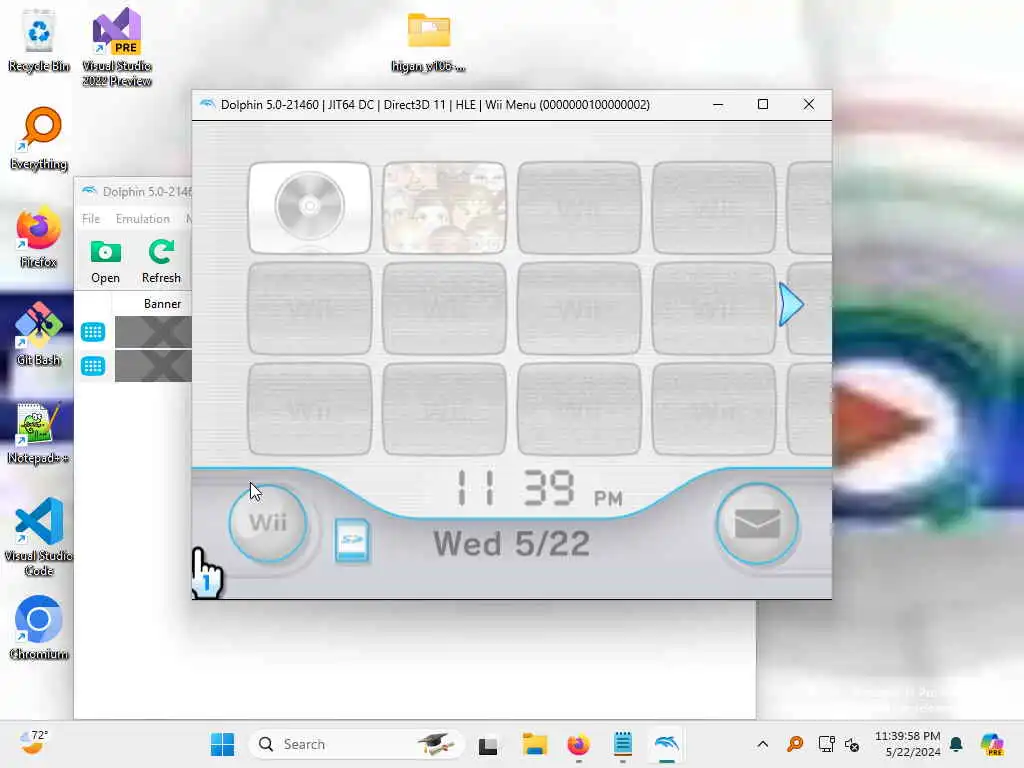This screenshot has height=768, width=1024.
Task: Open Visual Studio Code shortcut
Action: 39,537
